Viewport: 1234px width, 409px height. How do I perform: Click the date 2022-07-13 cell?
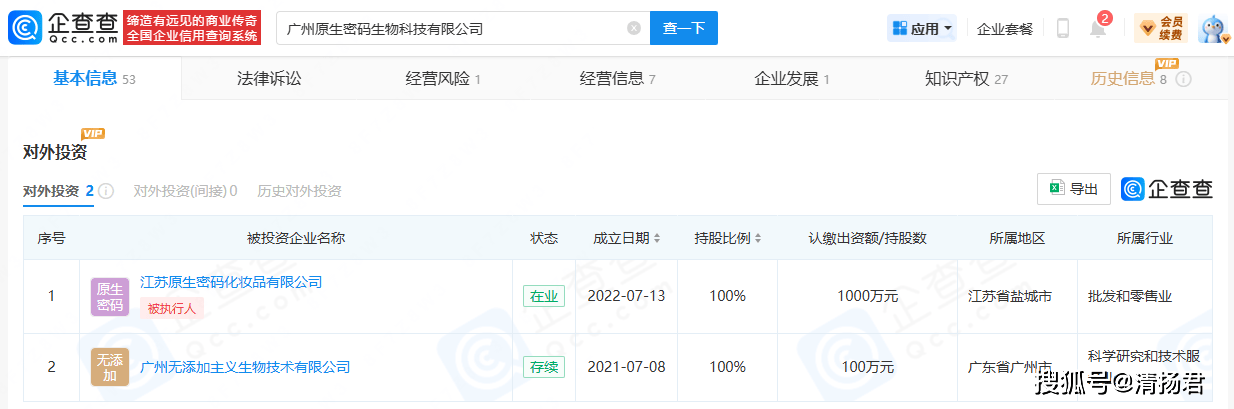(626, 296)
